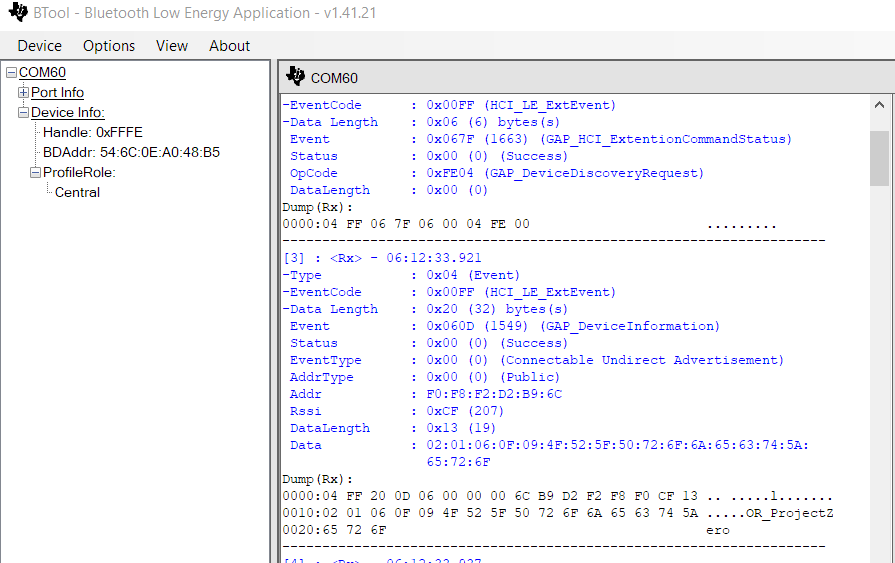Open the About menu
895x563 pixels.
click(229, 46)
